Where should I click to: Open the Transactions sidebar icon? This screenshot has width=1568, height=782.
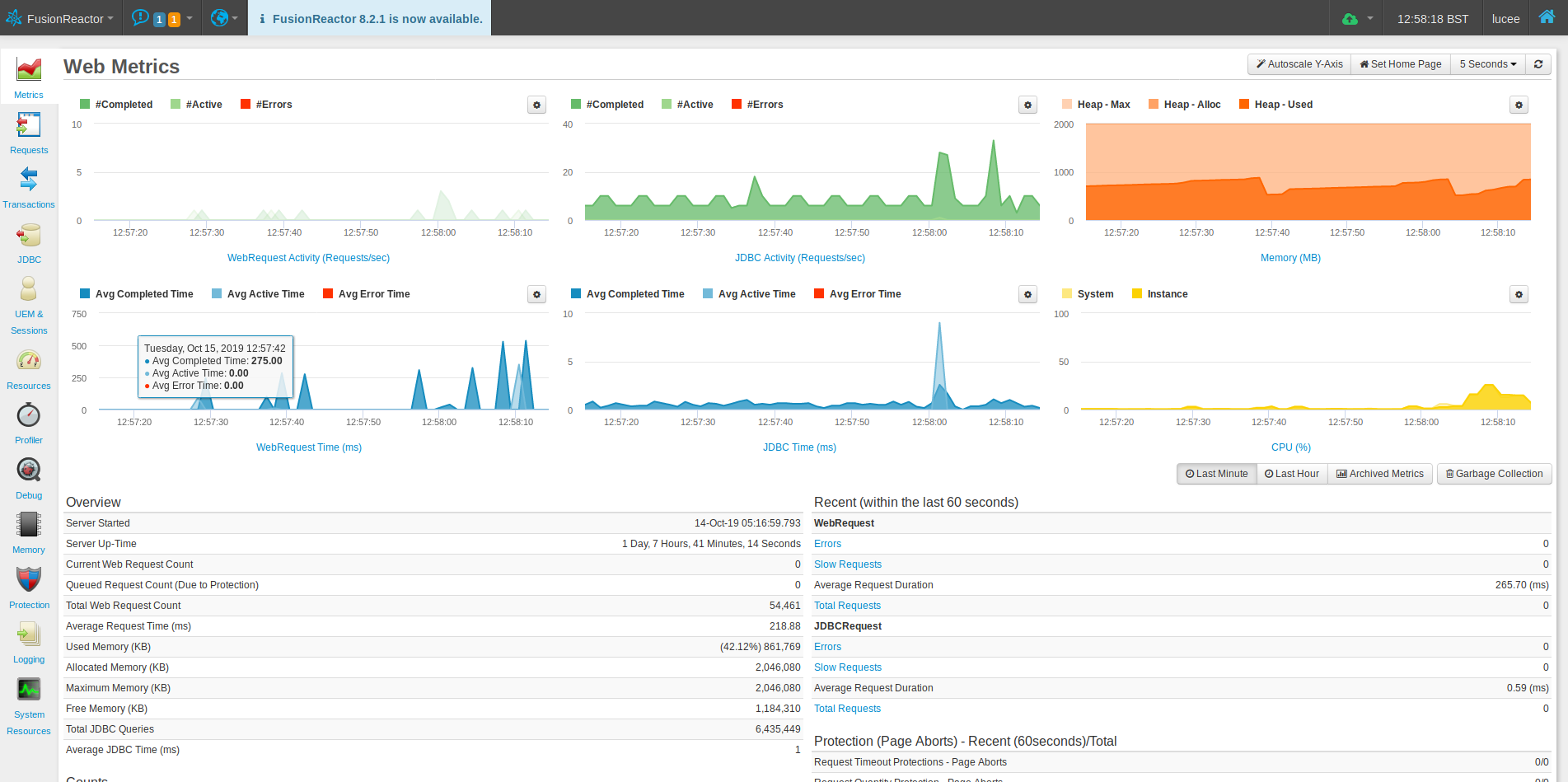tap(29, 180)
